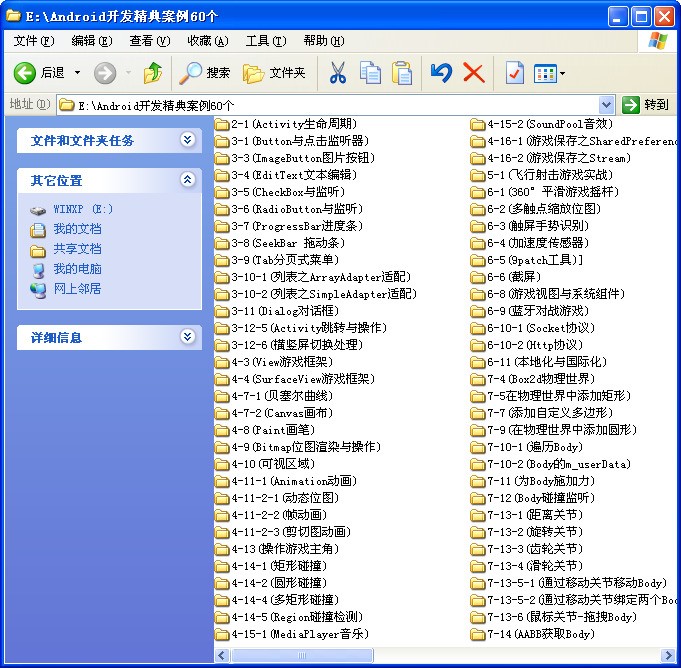Click the Views toolbar icon
The width and height of the screenshot is (681, 668).
(x=545, y=73)
